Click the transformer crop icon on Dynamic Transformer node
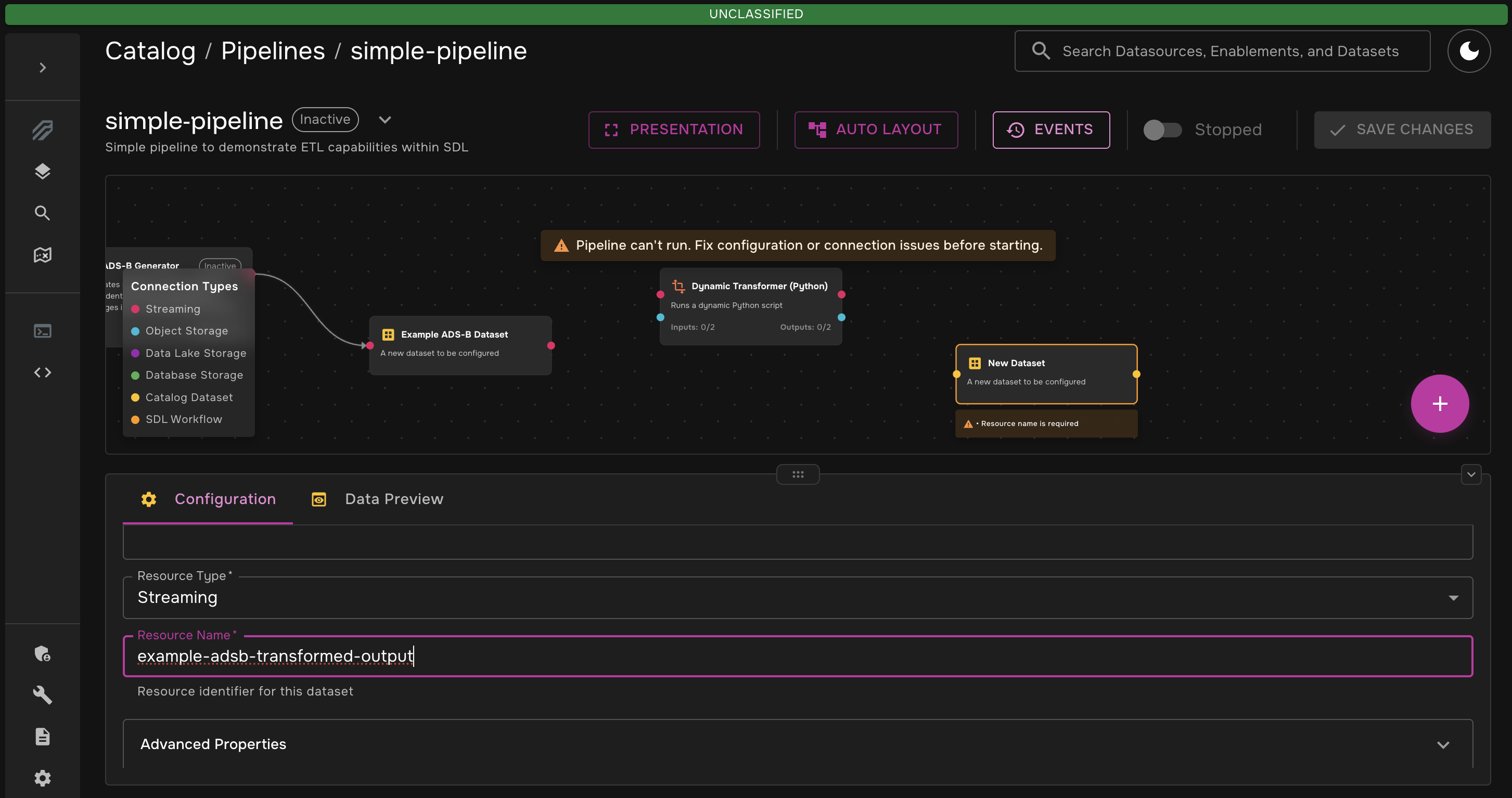 pyautogui.click(x=678, y=286)
